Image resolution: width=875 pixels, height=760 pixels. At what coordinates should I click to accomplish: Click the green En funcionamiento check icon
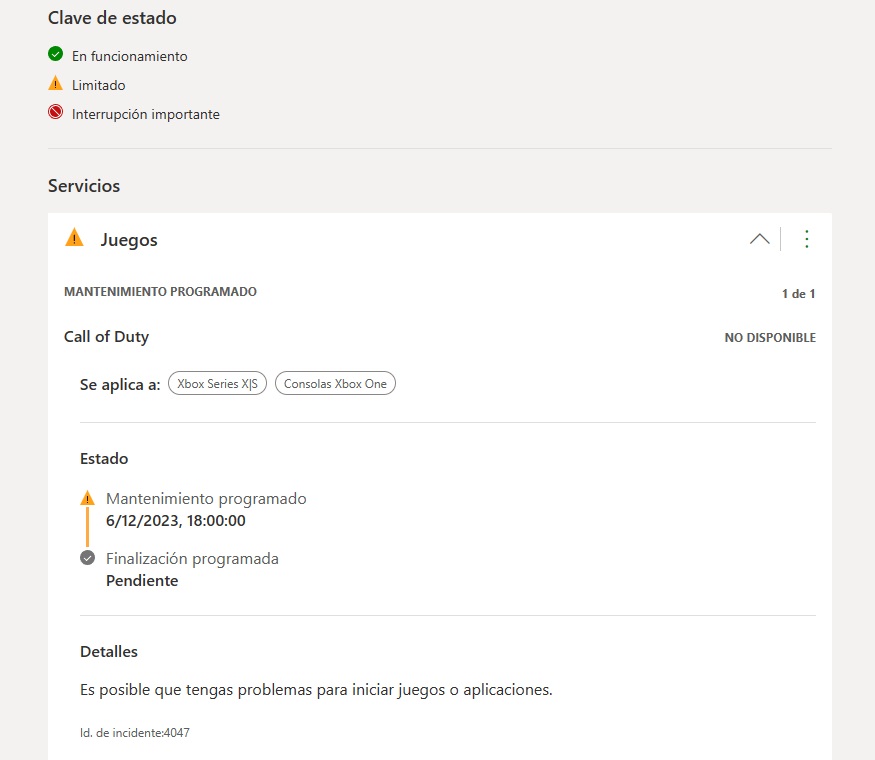pyautogui.click(x=55, y=55)
